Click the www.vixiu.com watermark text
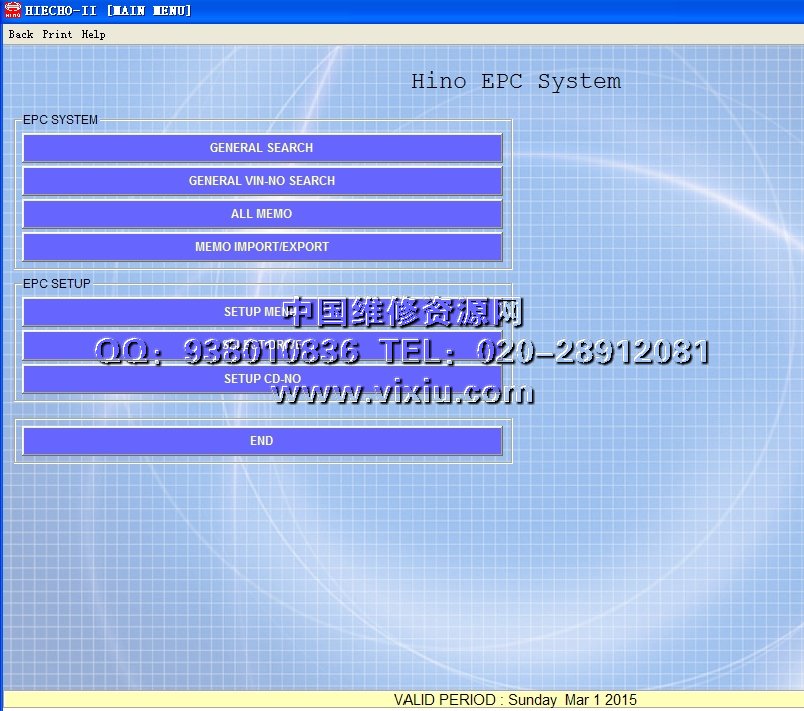This screenshot has width=804, height=711. coord(403,393)
